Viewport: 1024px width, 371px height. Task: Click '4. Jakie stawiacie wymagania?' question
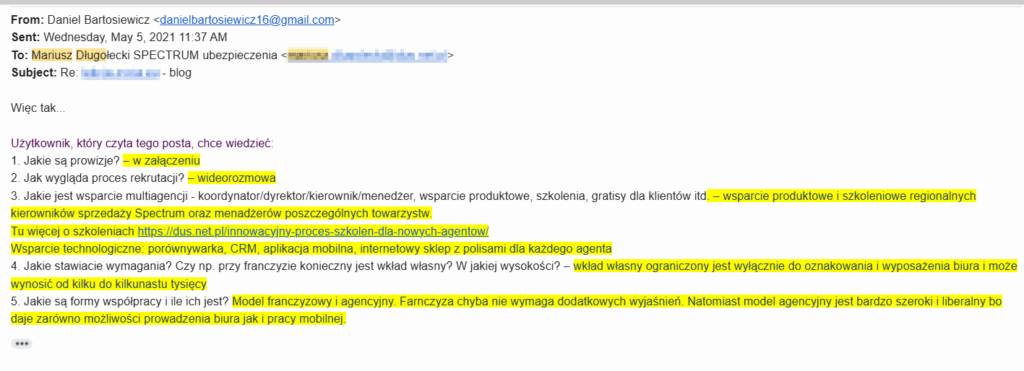point(291,266)
